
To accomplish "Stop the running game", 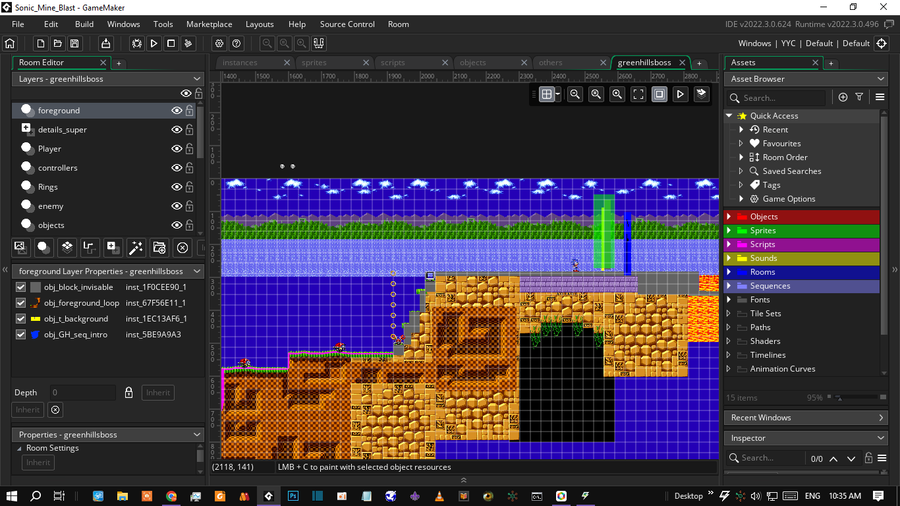I will (171, 44).
